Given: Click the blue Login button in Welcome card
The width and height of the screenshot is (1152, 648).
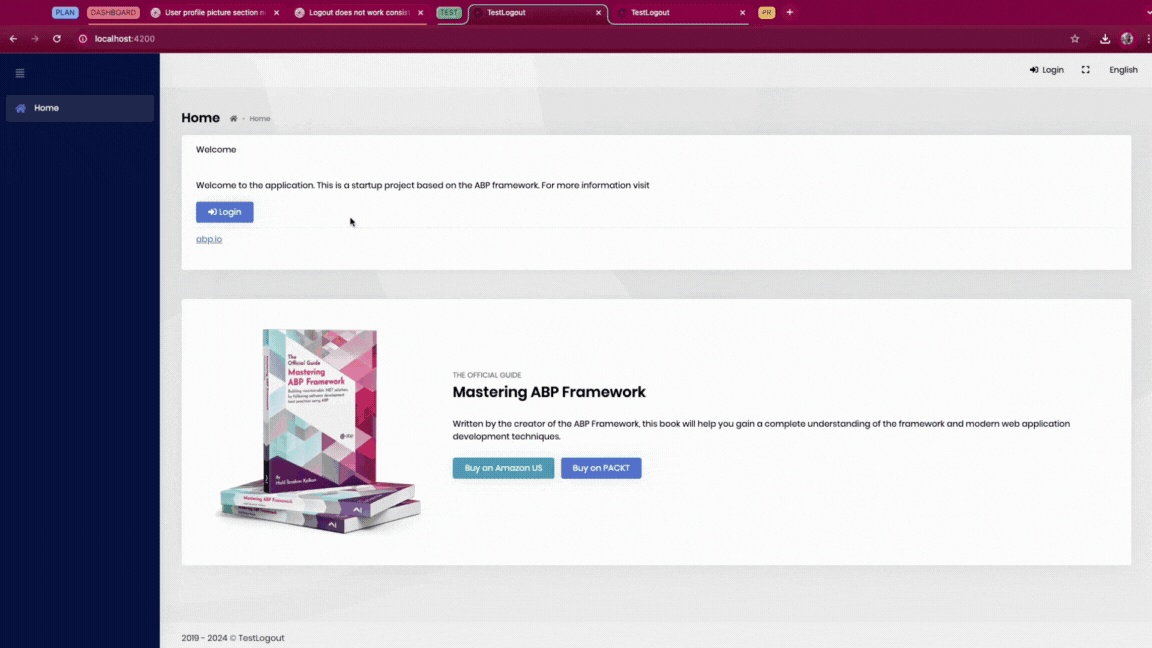Looking at the screenshot, I should [x=225, y=212].
